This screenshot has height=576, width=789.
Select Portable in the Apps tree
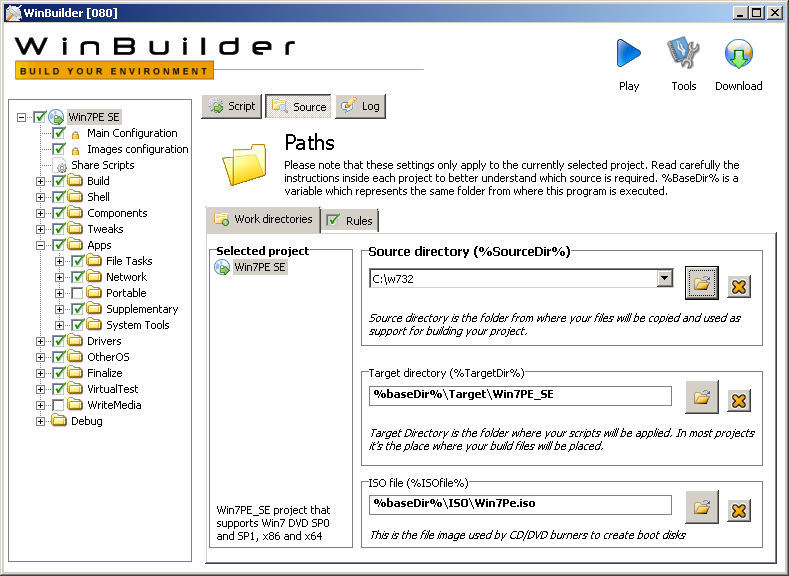pyautogui.click(x=126, y=293)
